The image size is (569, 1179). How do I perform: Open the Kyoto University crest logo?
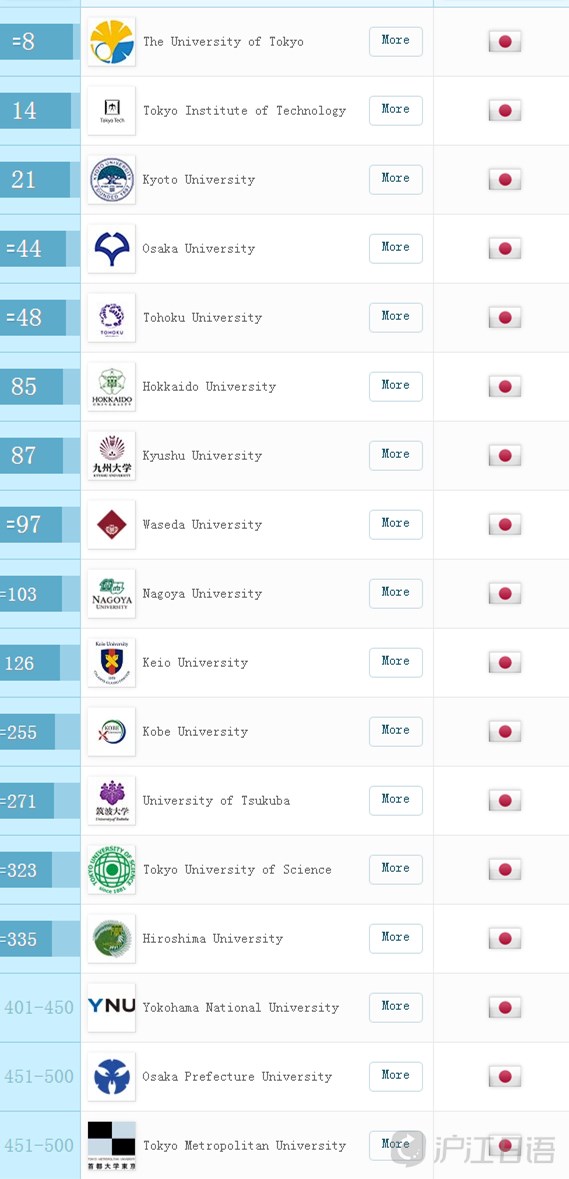[x=111, y=180]
